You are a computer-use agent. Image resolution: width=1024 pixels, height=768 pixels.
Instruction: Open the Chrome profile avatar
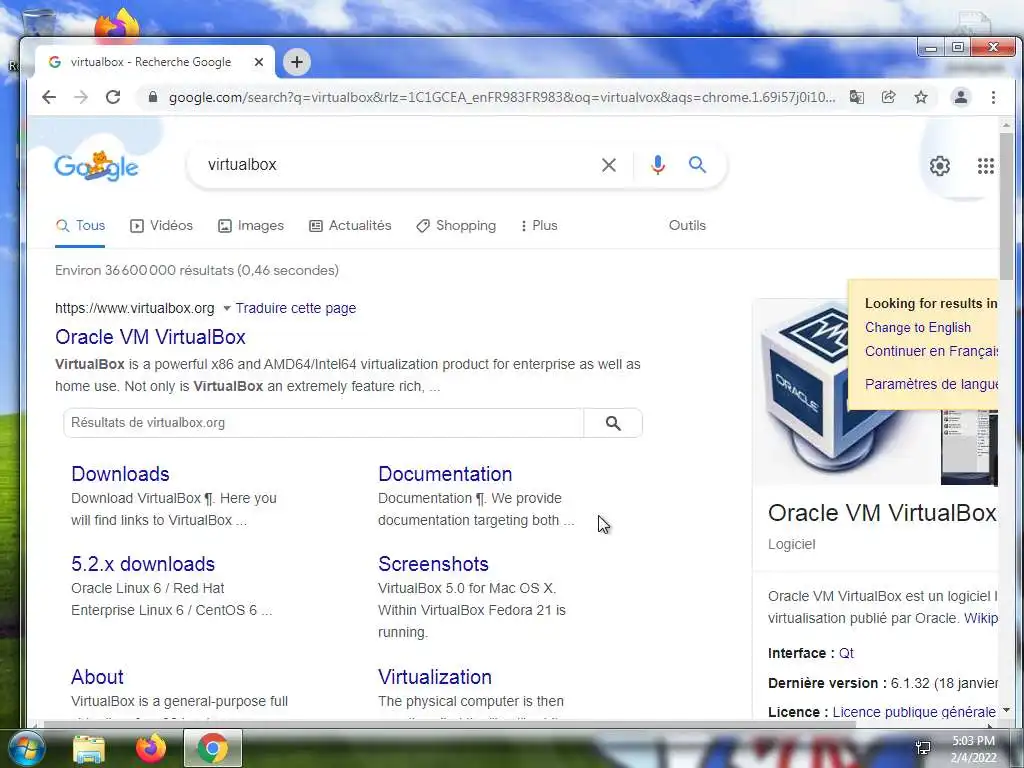pos(961,97)
